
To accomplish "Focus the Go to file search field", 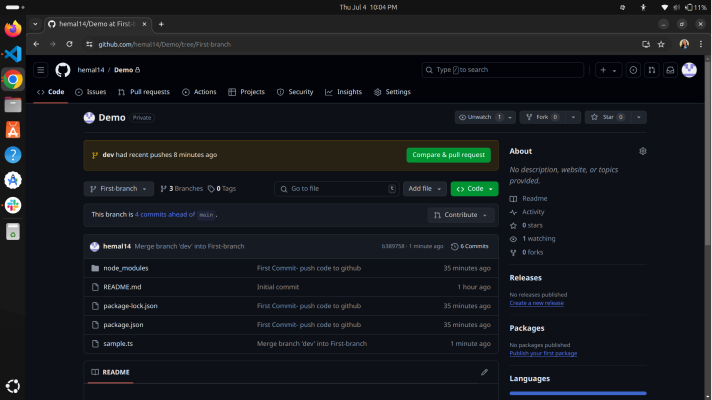I will 336,189.
